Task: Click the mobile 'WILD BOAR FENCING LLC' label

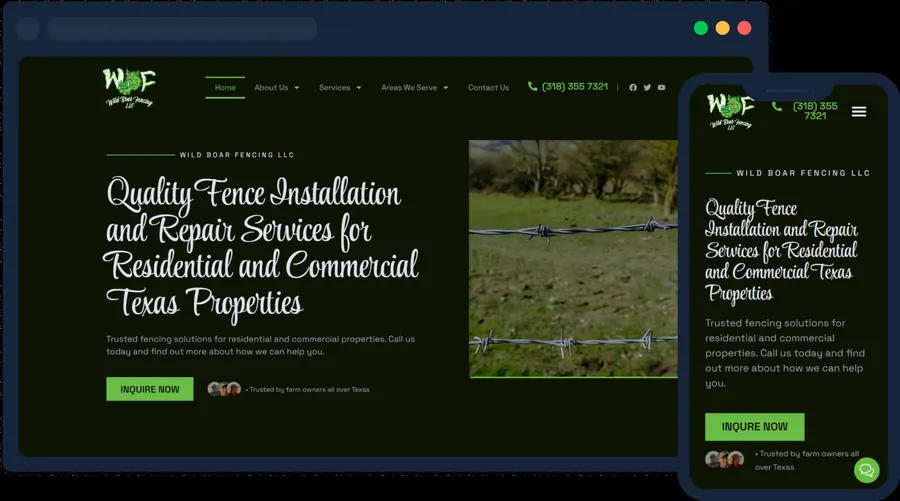Action: [803, 173]
